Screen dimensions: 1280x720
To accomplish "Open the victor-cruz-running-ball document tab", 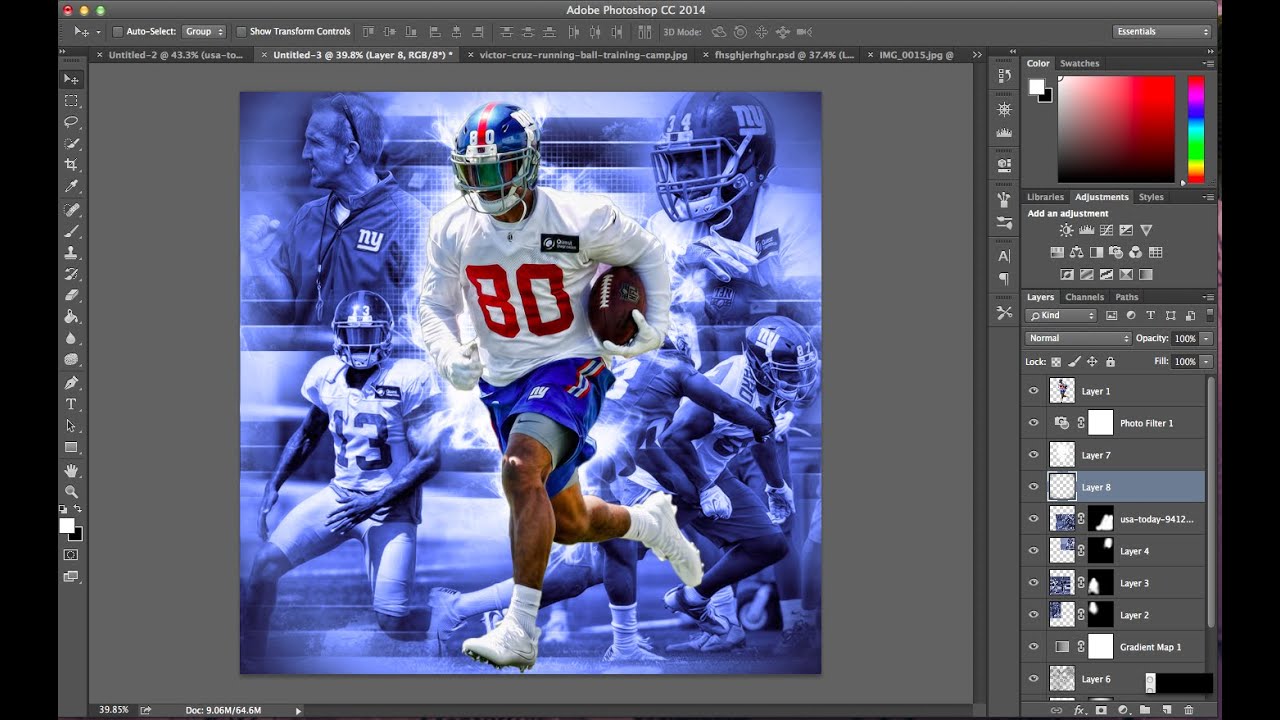I will coord(583,55).
